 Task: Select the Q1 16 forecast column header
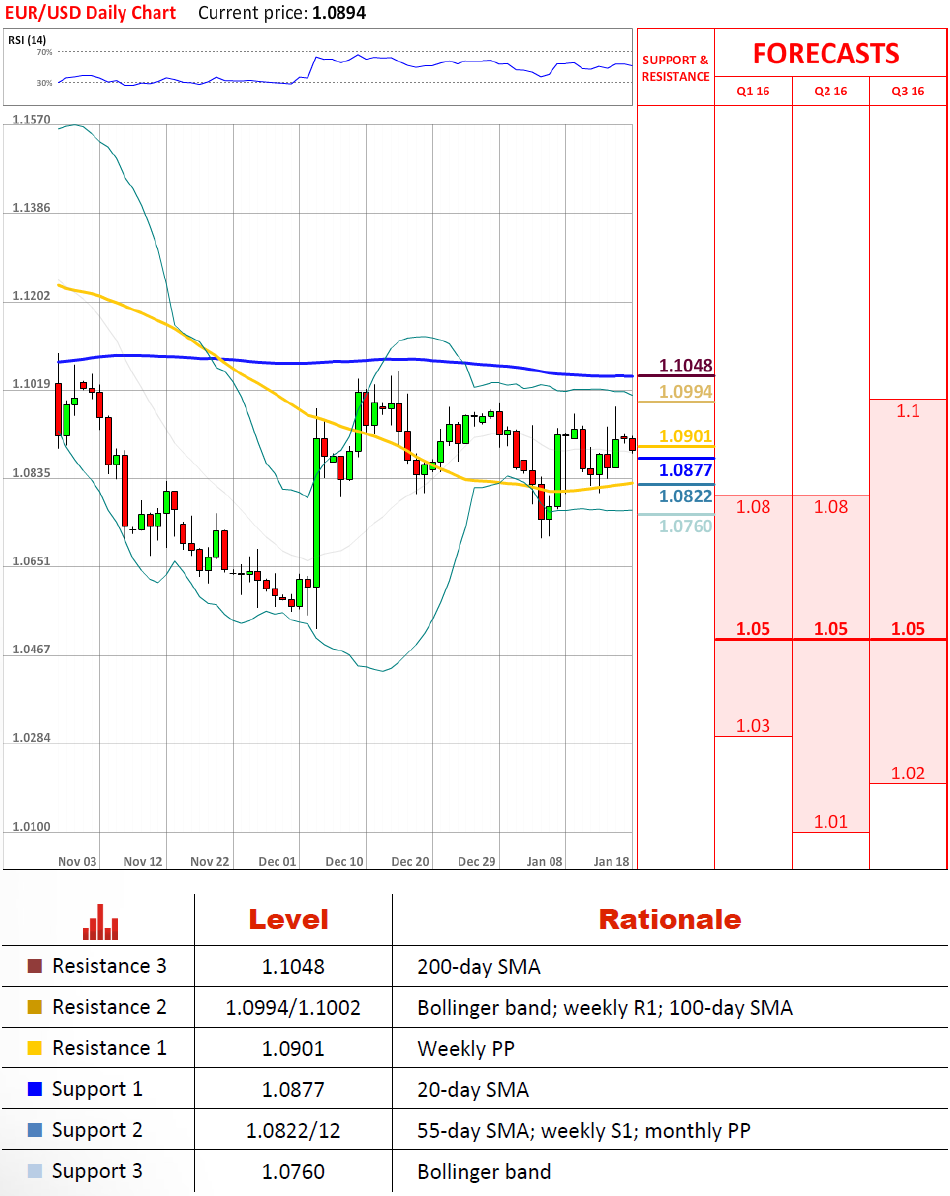point(752,91)
